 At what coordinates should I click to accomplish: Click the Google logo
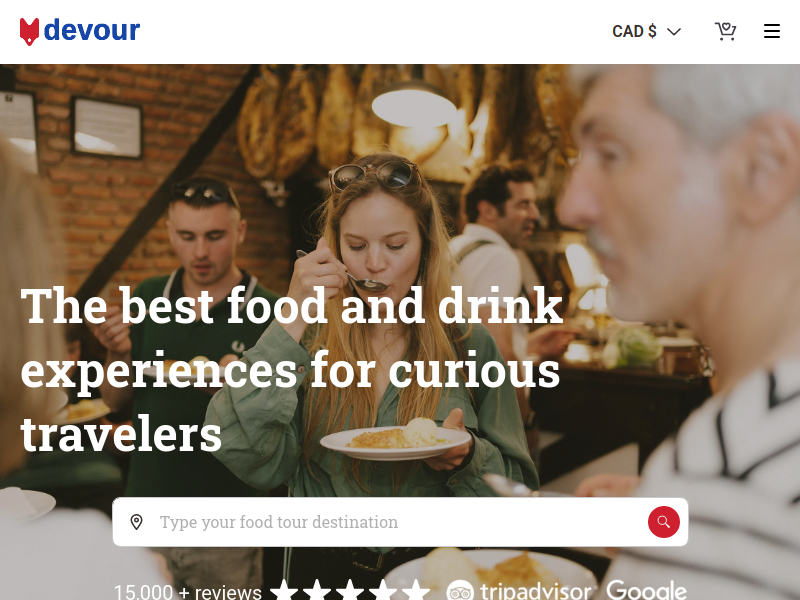point(646,591)
